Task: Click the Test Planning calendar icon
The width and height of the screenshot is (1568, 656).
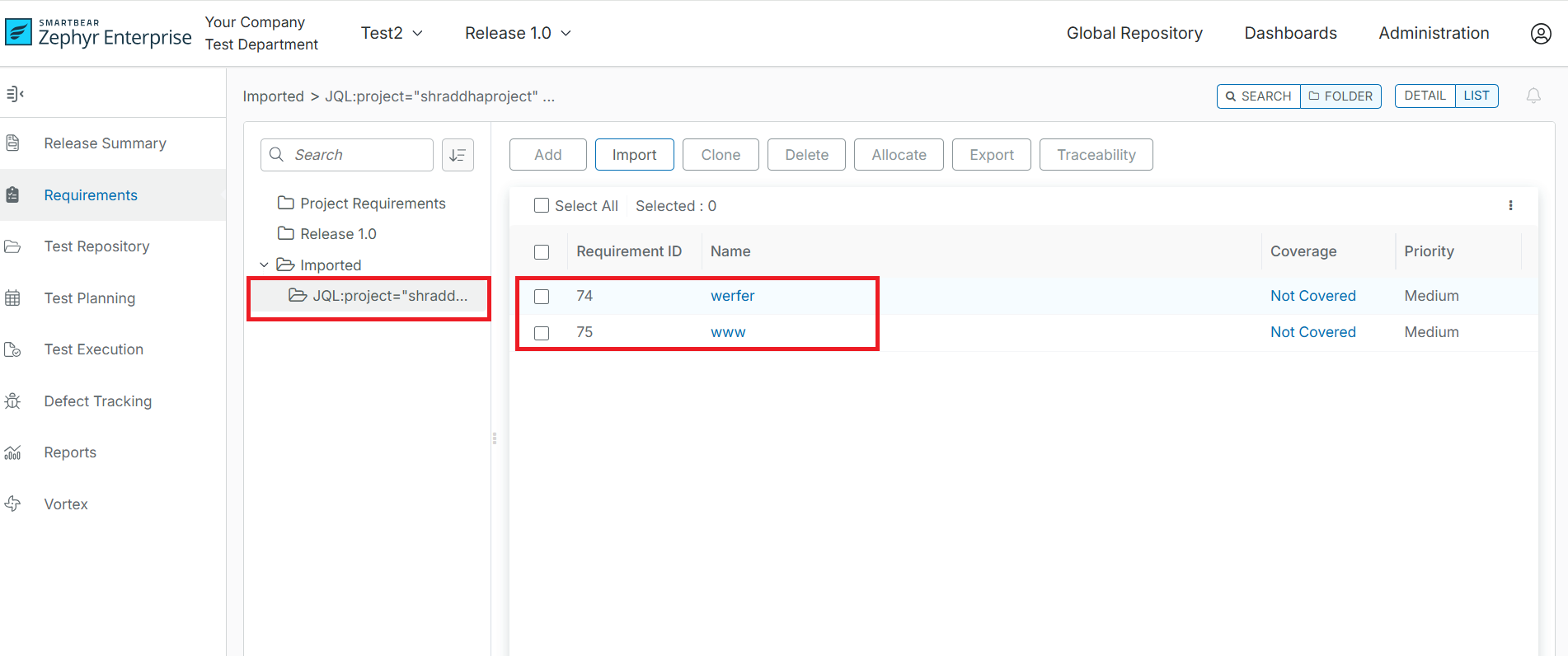Action: coord(13,298)
